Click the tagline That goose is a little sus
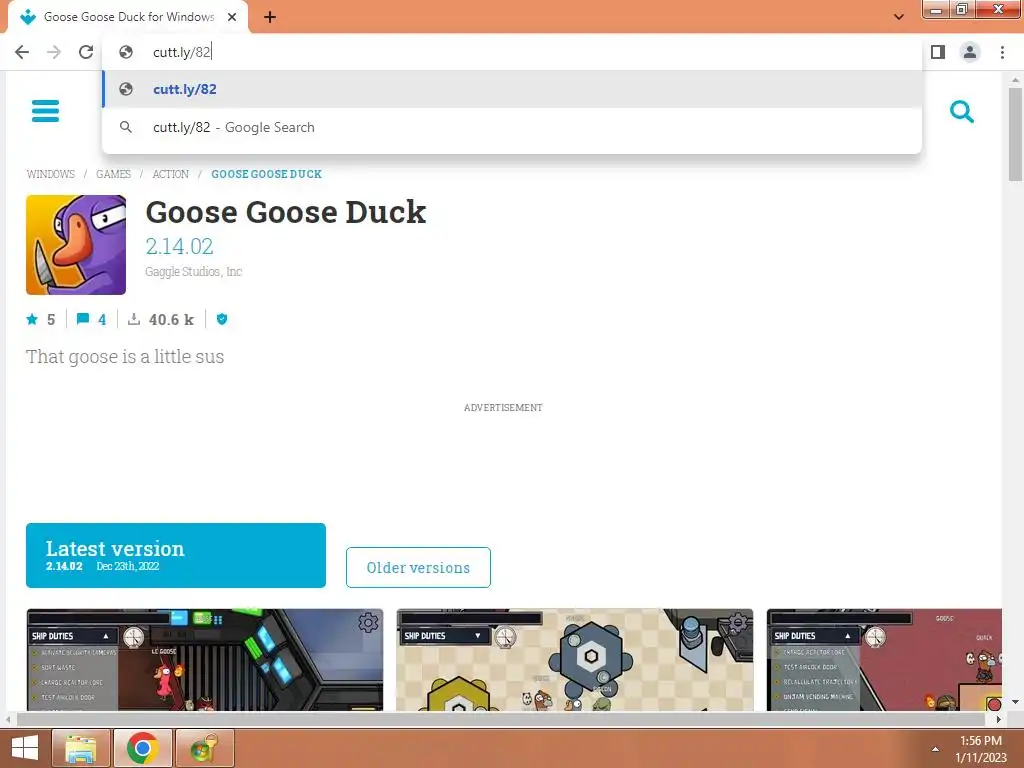 click(x=125, y=357)
